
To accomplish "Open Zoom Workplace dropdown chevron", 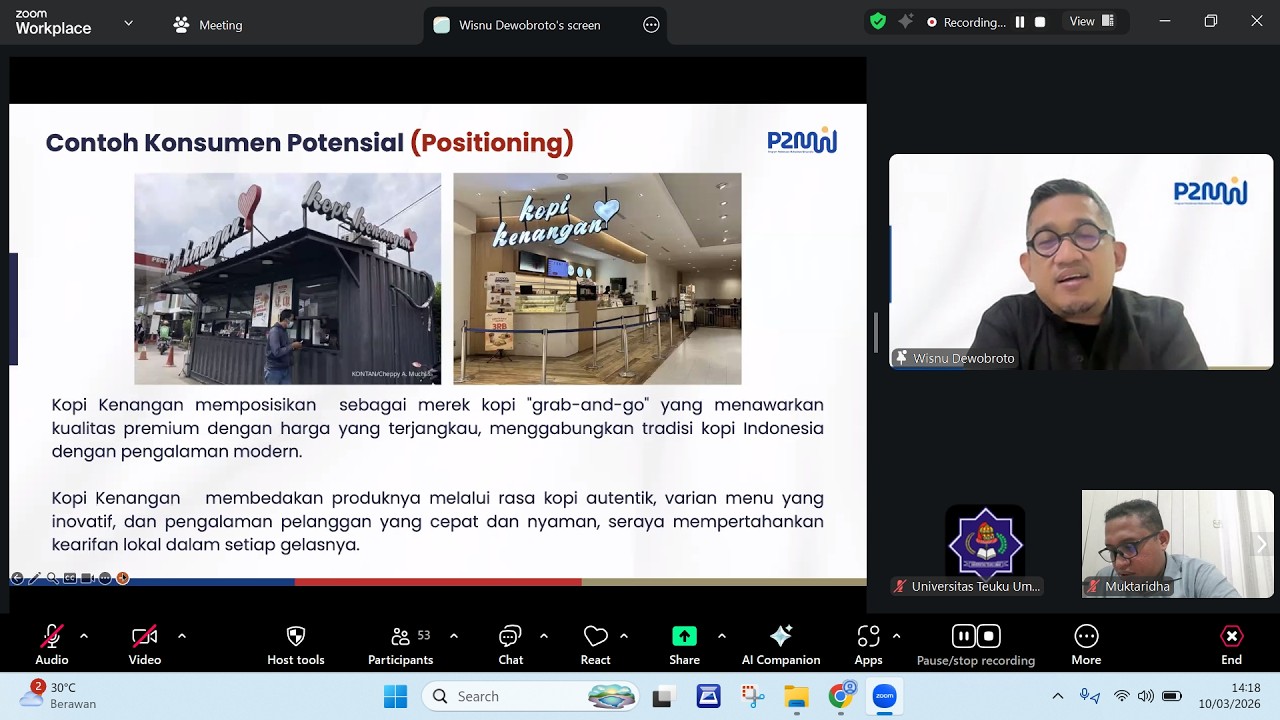I will pos(128,23).
